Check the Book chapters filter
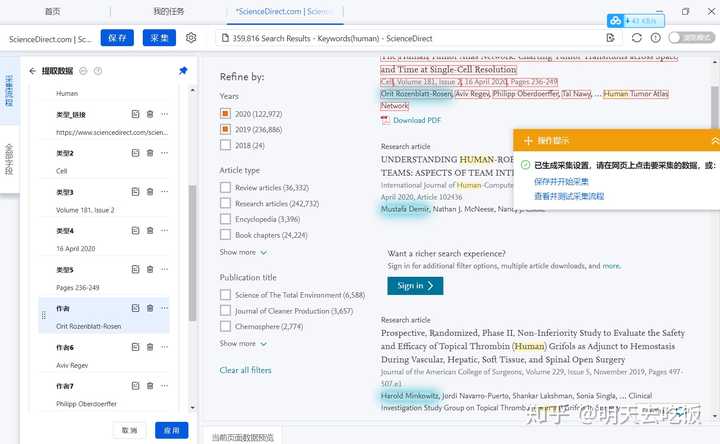 point(225,235)
